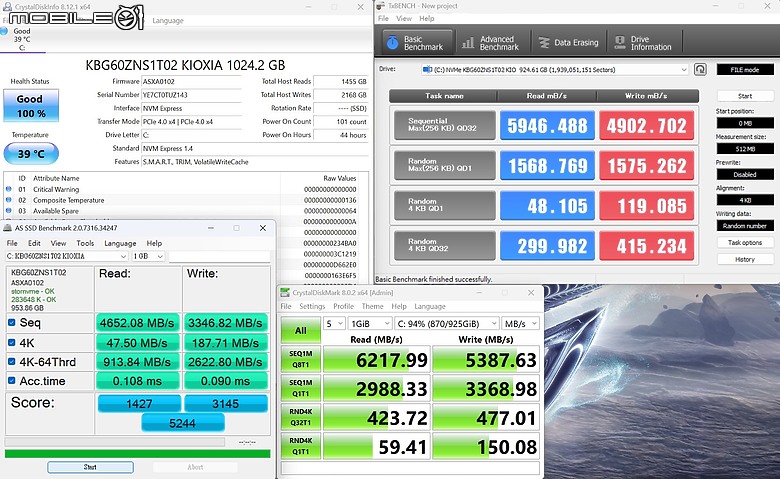The image size is (780, 479).
Task: Select Random 4 KB QD1 task button
Action: [x=445, y=205]
